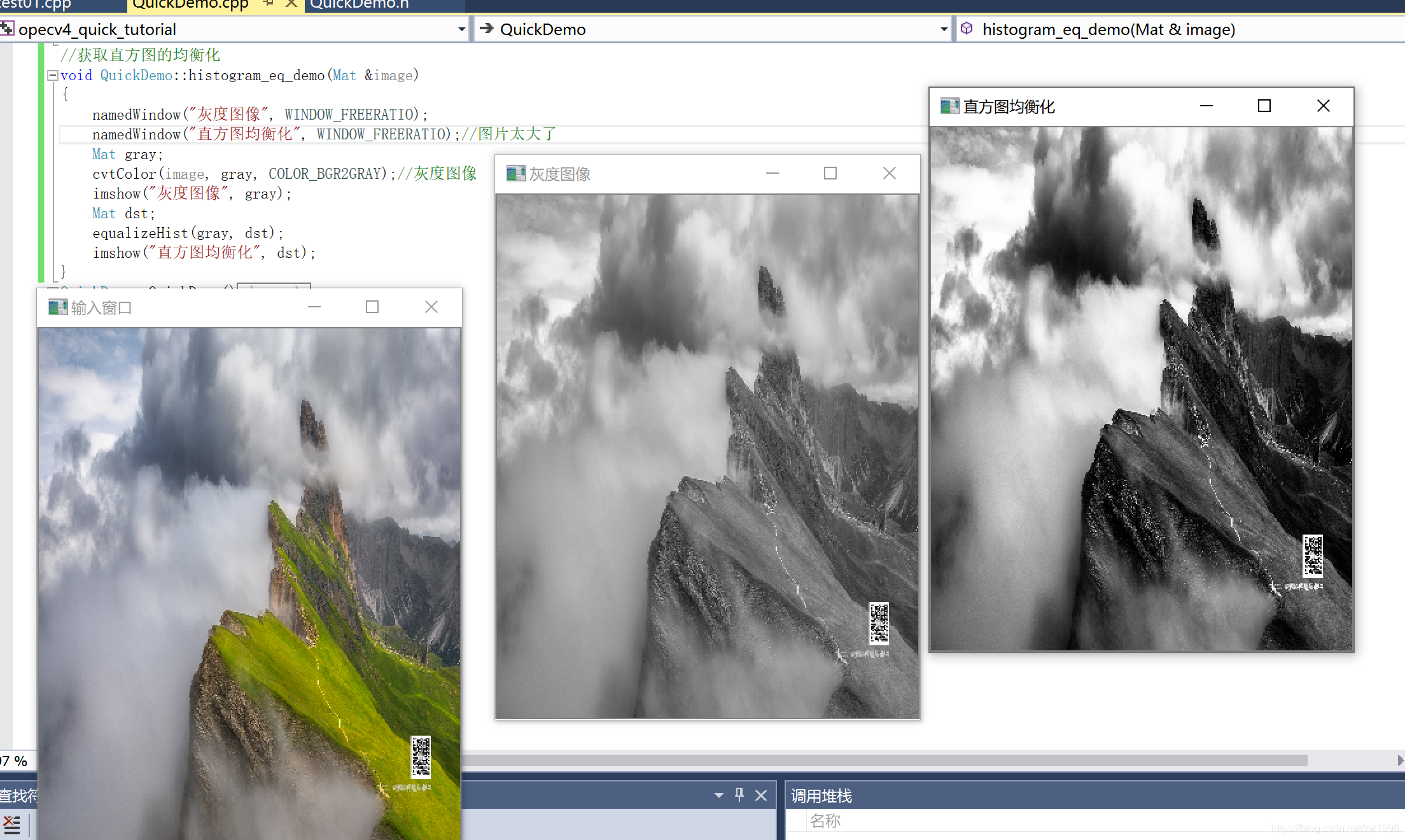This screenshot has width=1405, height=840.
Task: Close the QuickDemo.cpp tab with its X
Action: 291,4
